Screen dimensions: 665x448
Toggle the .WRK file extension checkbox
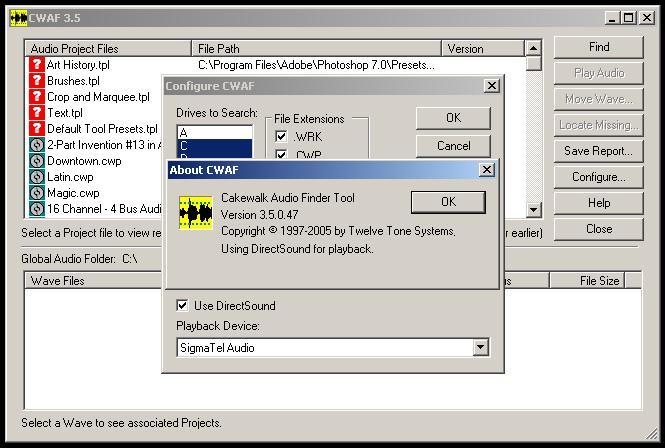(x=281, y=137)
